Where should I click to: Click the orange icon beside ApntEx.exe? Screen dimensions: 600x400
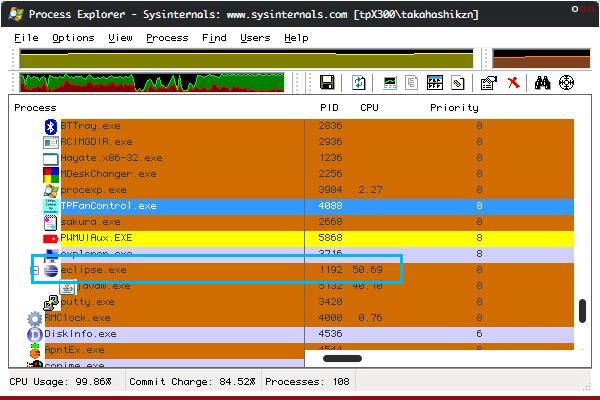point(35,350)
